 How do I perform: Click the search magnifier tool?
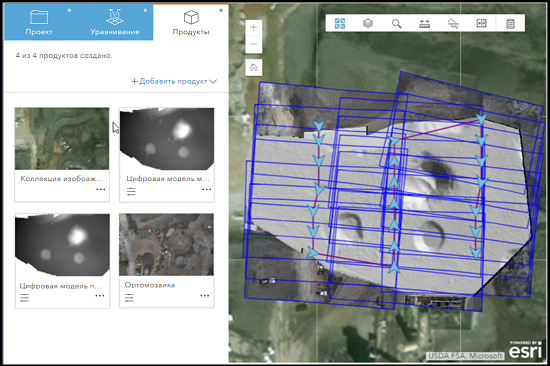click(x=396, y=24)
